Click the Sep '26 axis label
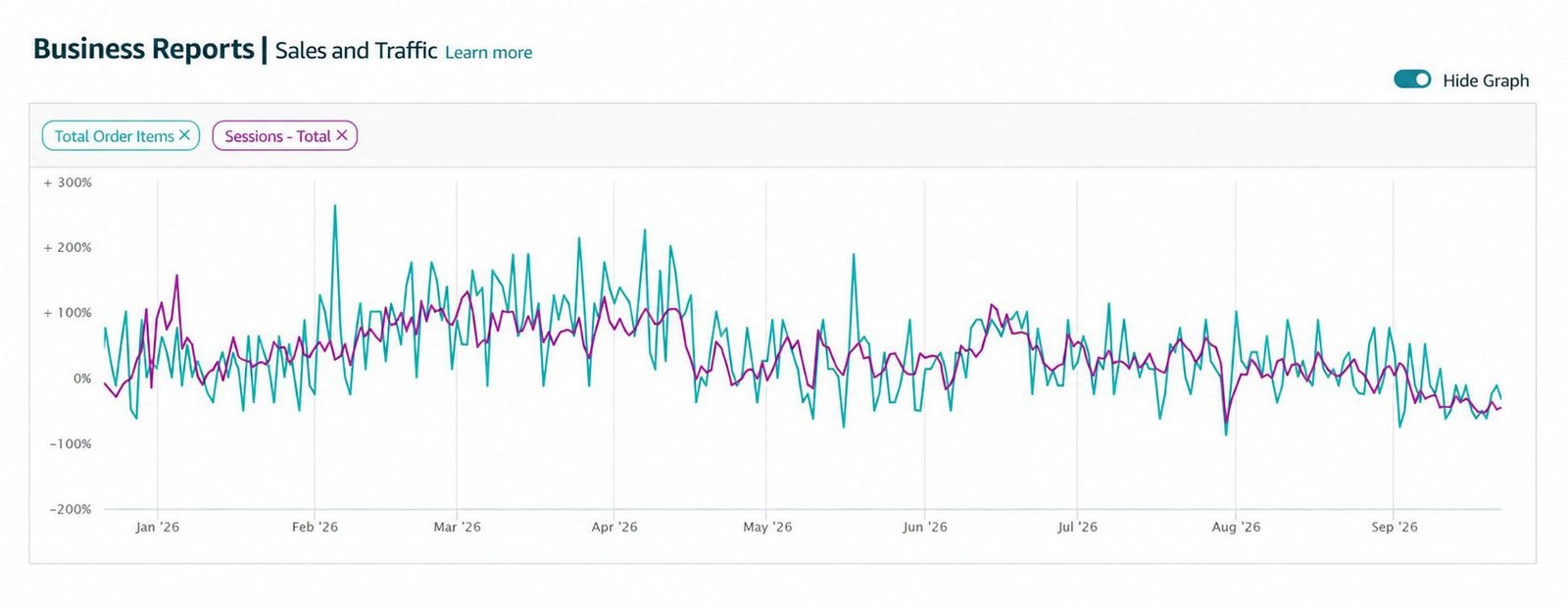Image resolution: width=1568 pixels, height=608 pixels. tap(1395, 527)
